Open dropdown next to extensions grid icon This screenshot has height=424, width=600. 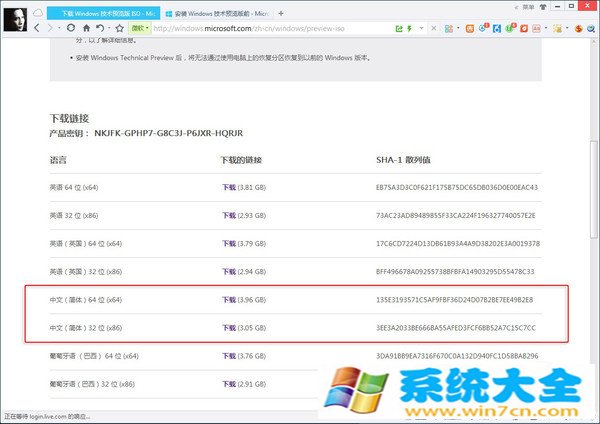[458, 28]
